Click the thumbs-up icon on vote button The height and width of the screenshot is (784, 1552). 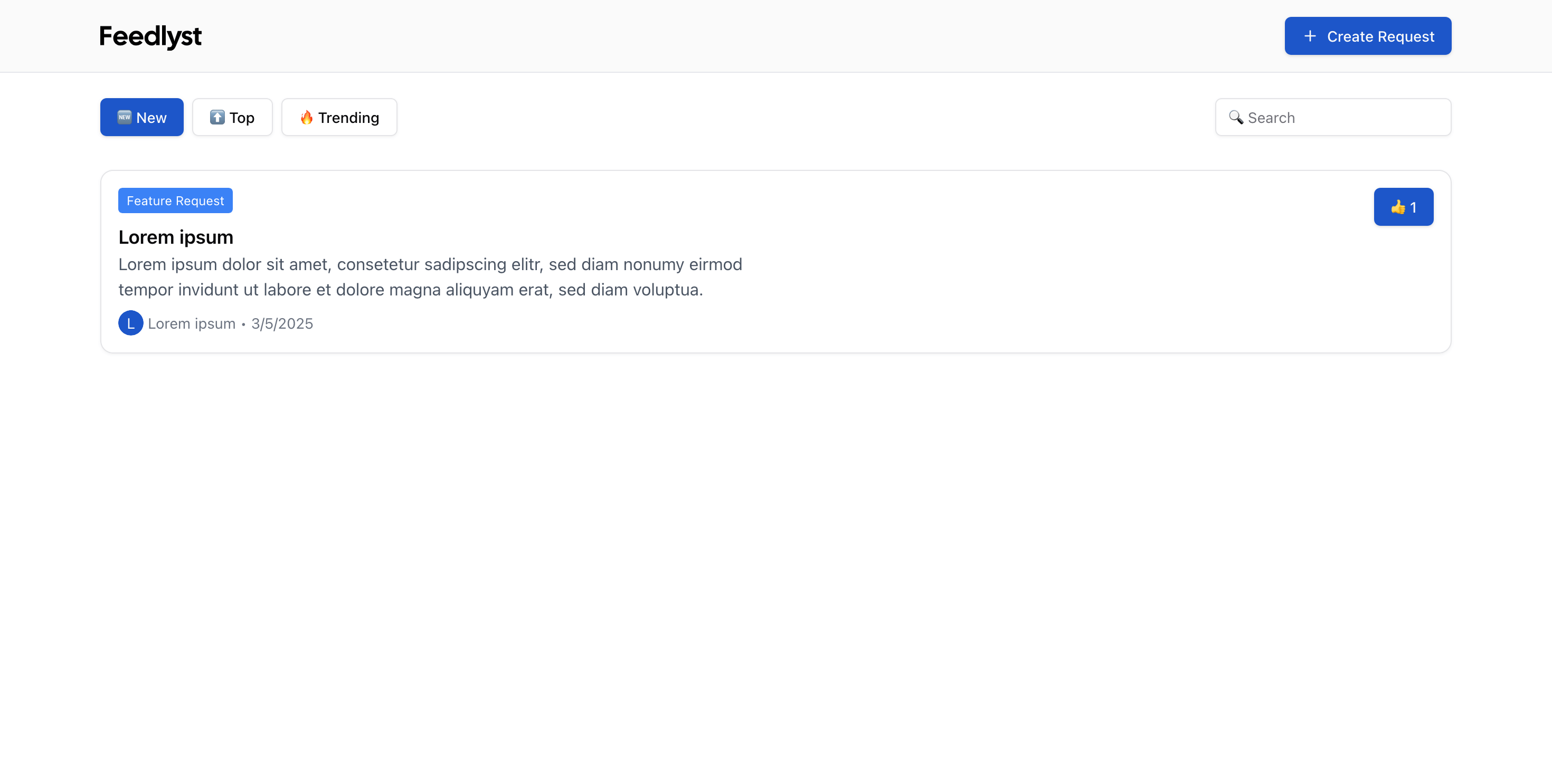1398,207
